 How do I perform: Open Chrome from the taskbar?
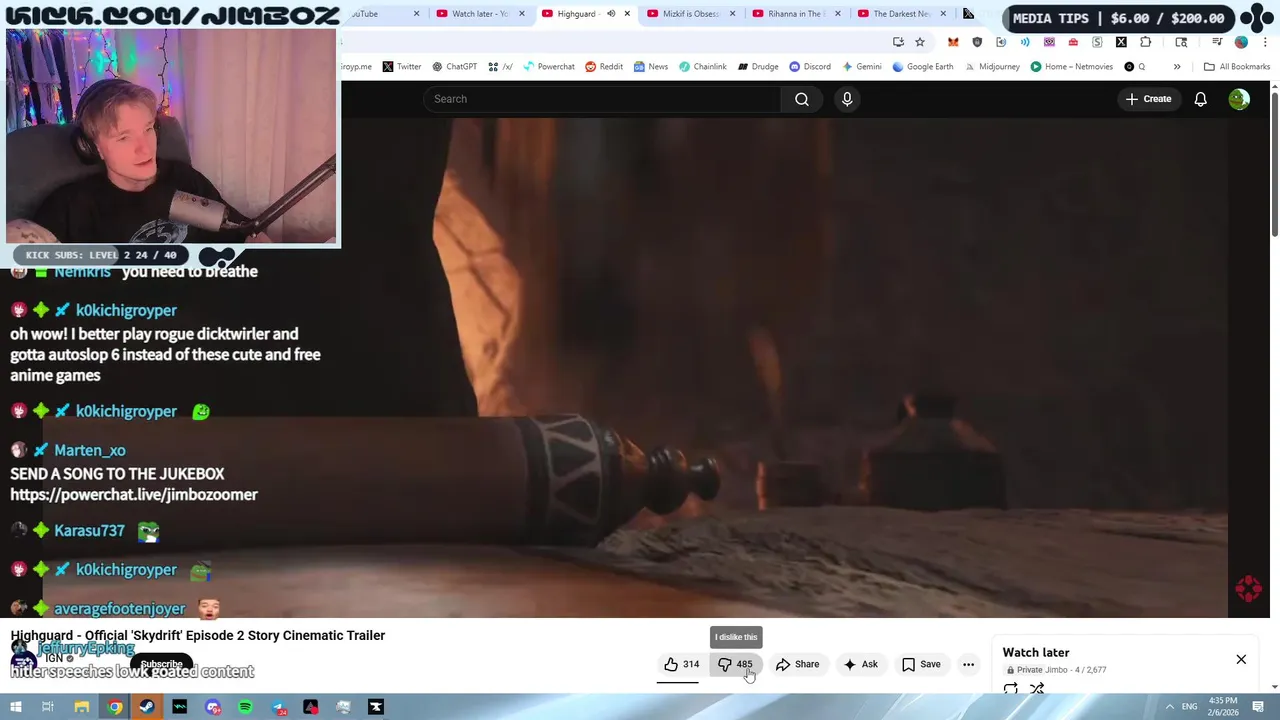point(115,707)
